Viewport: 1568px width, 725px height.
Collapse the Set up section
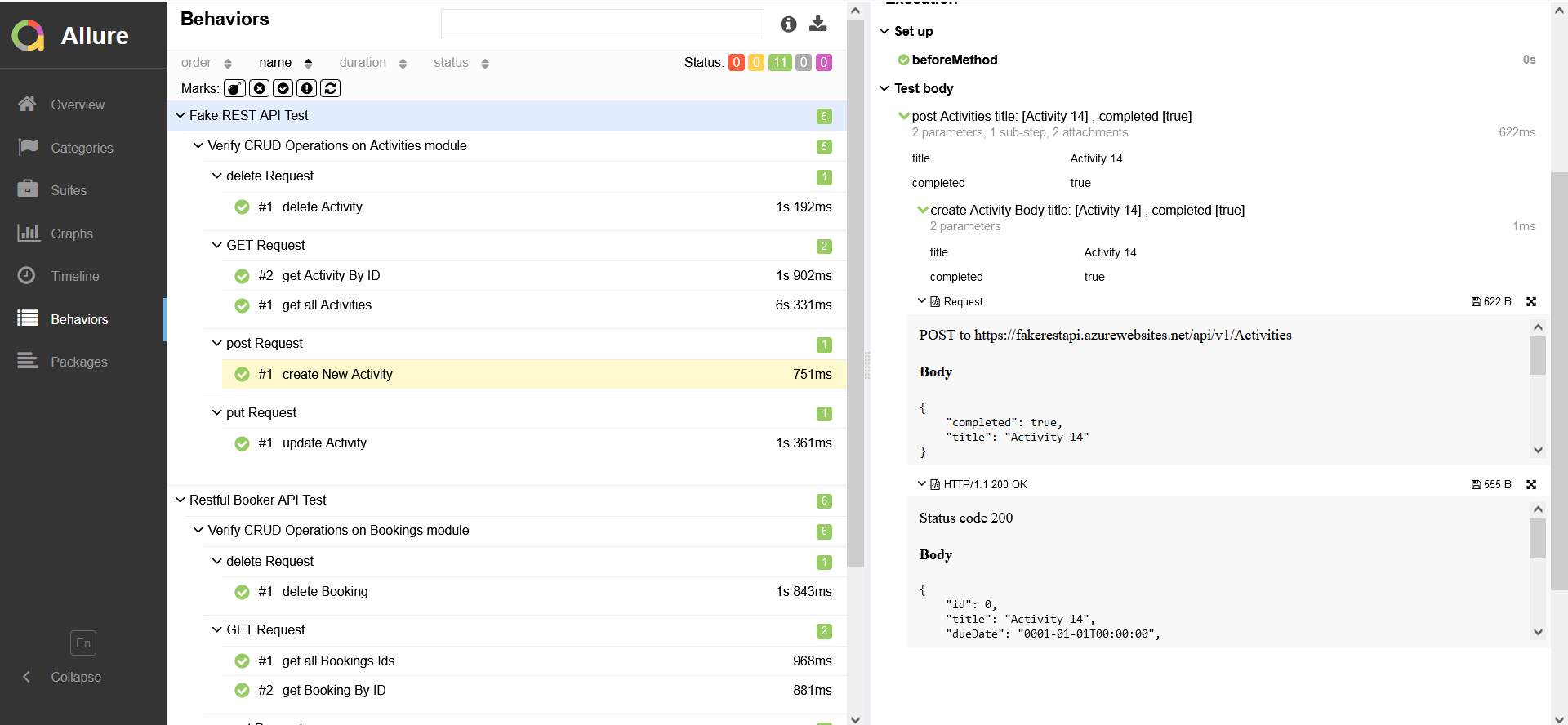884,31
